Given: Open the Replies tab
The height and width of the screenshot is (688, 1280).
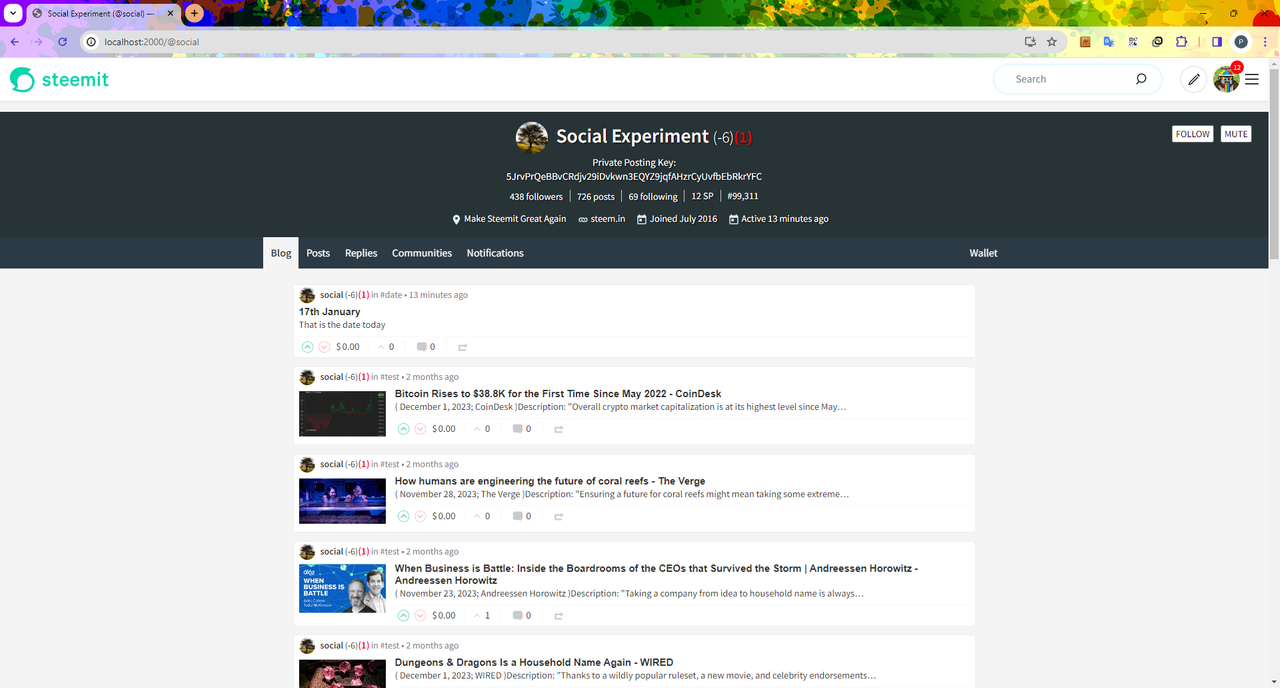Looking at the screenshot, I should coord(361,253).
